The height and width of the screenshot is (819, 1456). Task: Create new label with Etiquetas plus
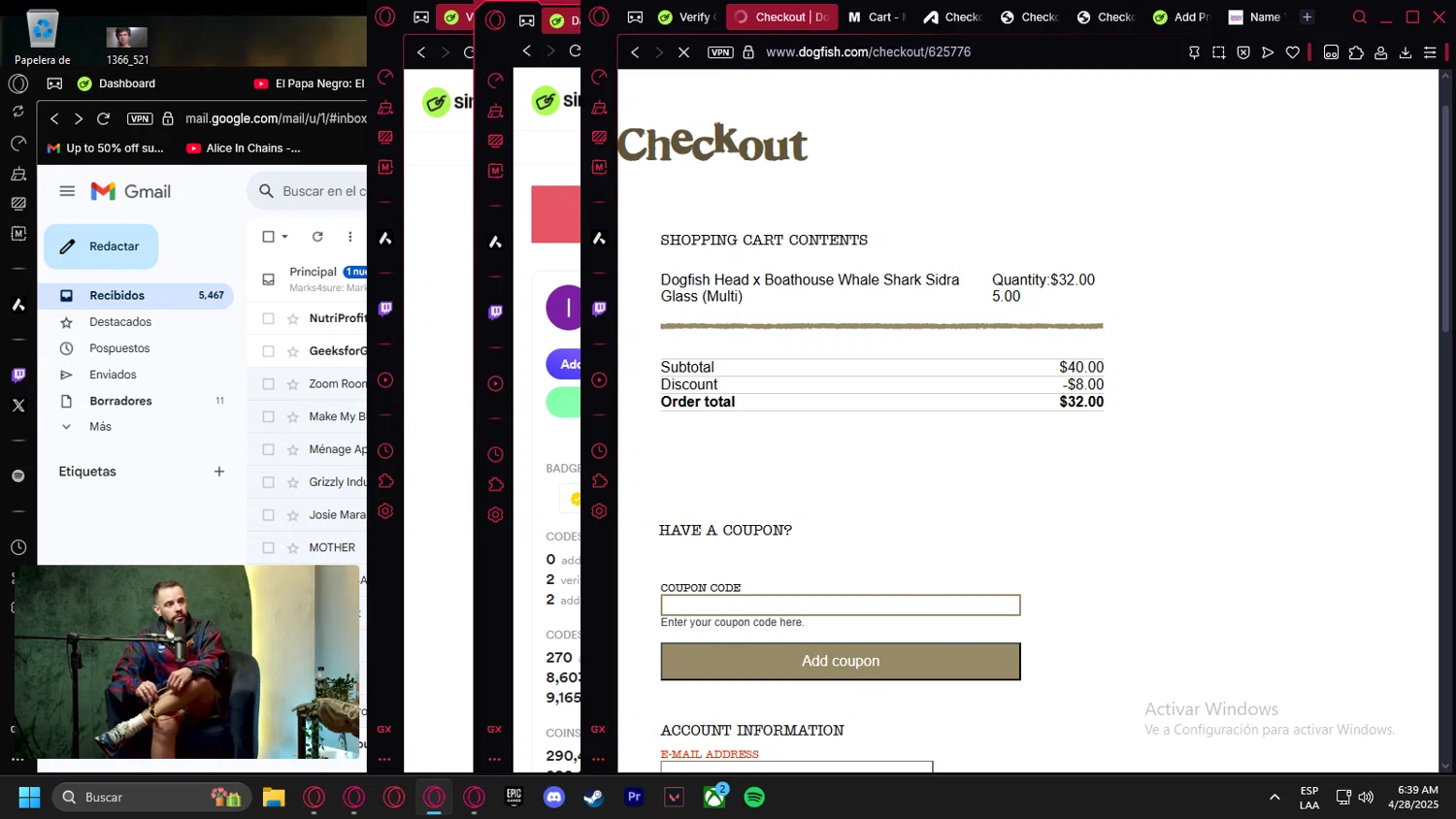pos(219,472)
